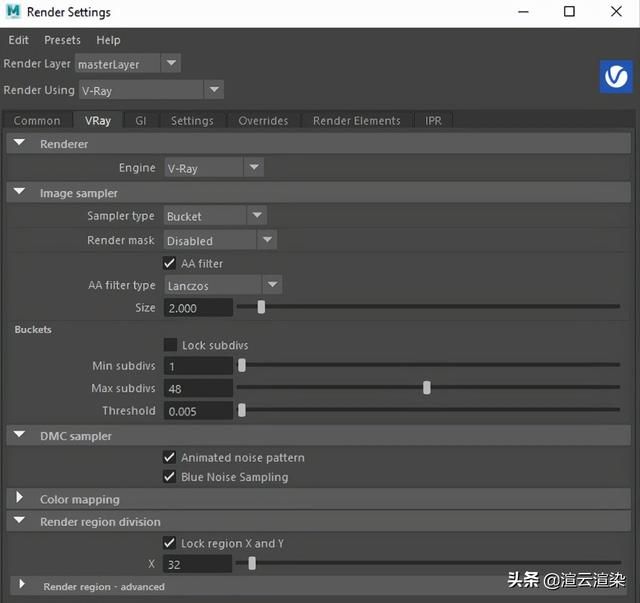Uncheck Lock region X and Y
640x603 pixels.
point(170,543)
